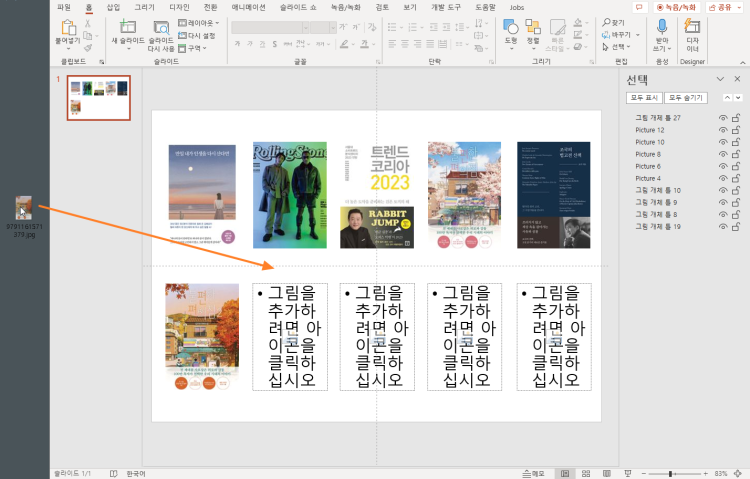Click Find (찾기) in editing group
Viewport: 750px width, 479px height.
coord(614,22)
